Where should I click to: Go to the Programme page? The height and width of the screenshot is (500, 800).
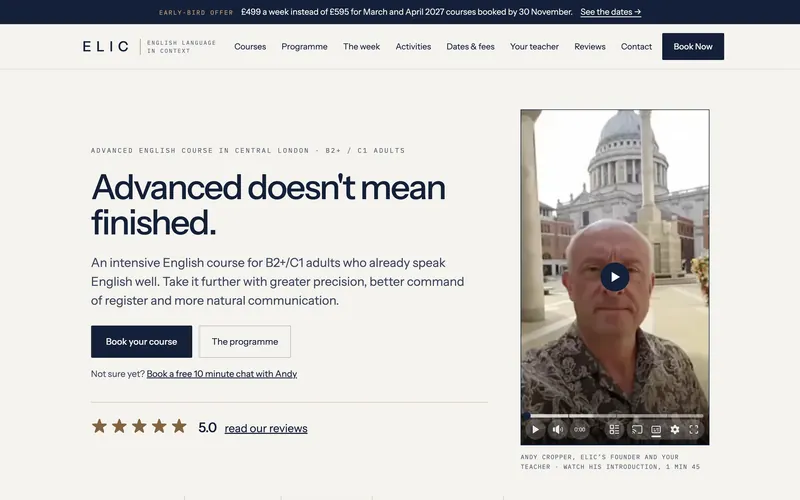coord(304,46)
